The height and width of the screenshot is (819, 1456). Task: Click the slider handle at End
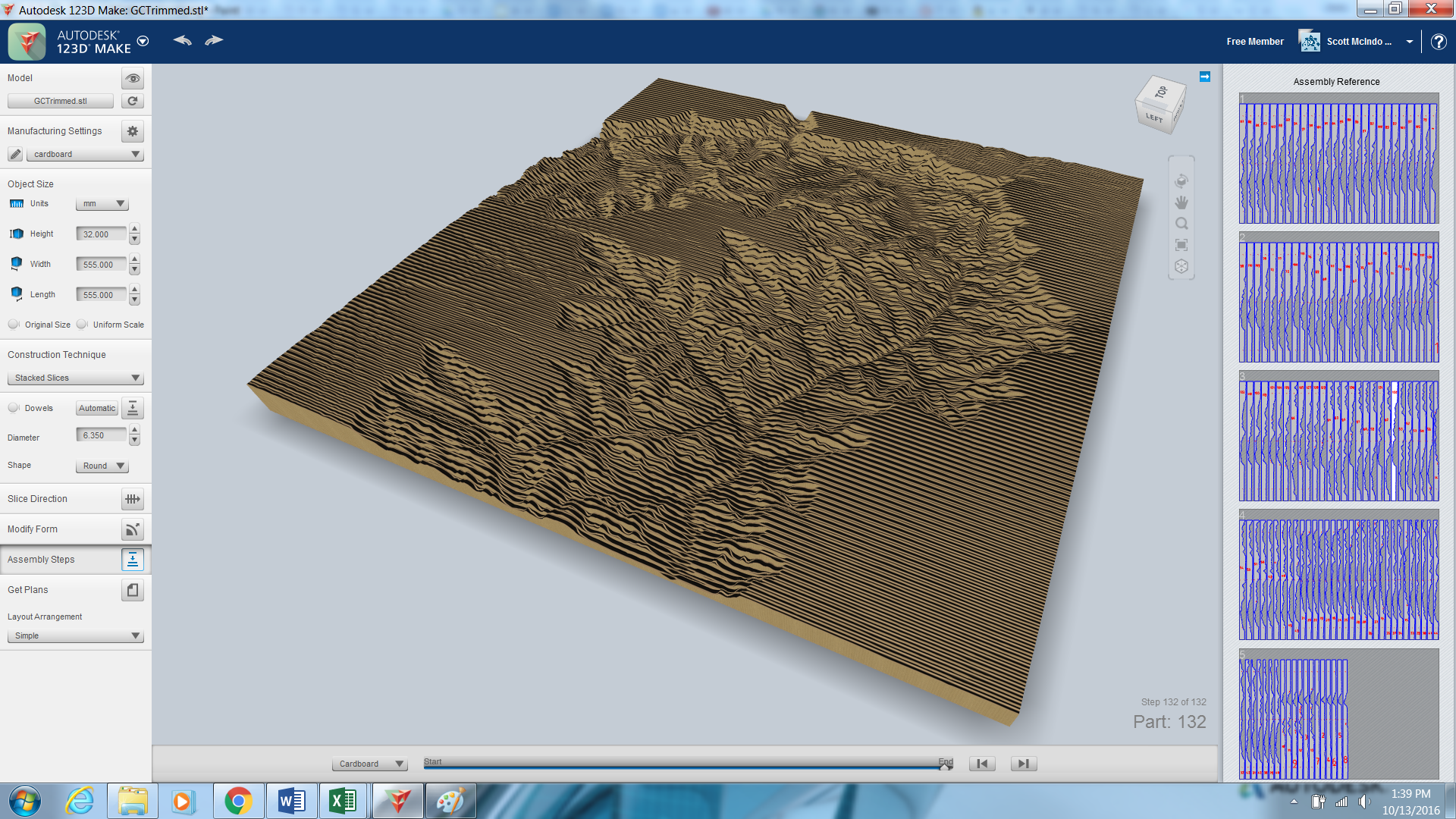point(945,766)
